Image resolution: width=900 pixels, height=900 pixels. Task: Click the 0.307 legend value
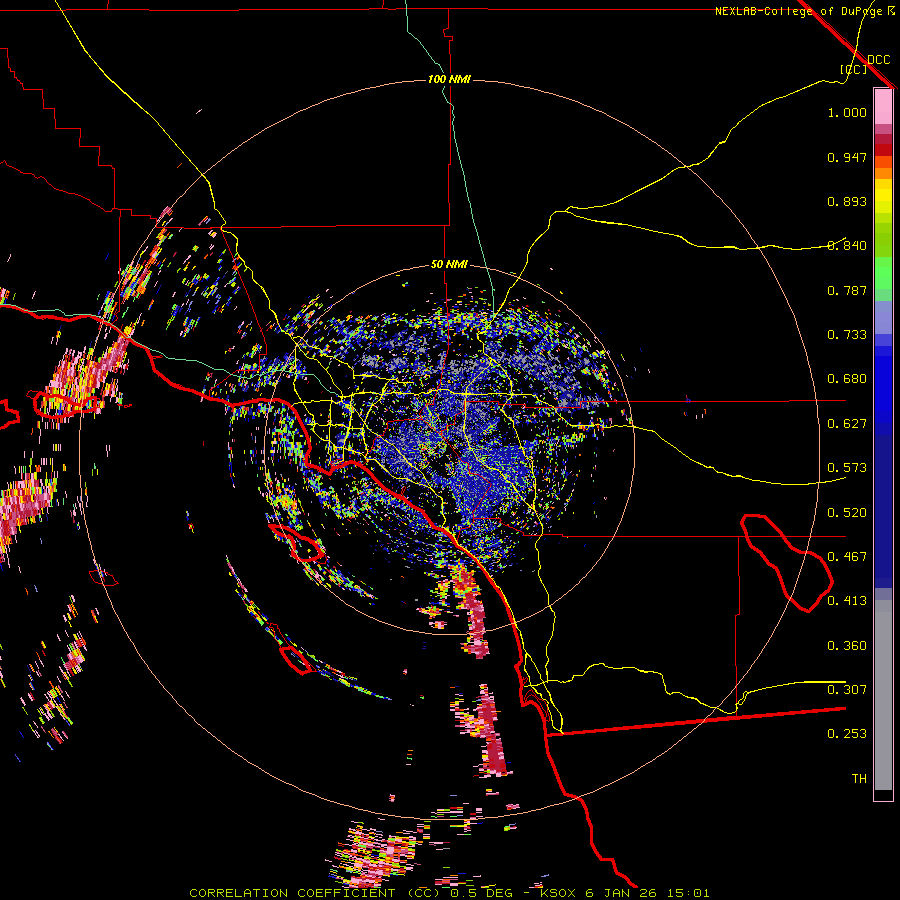847,690
